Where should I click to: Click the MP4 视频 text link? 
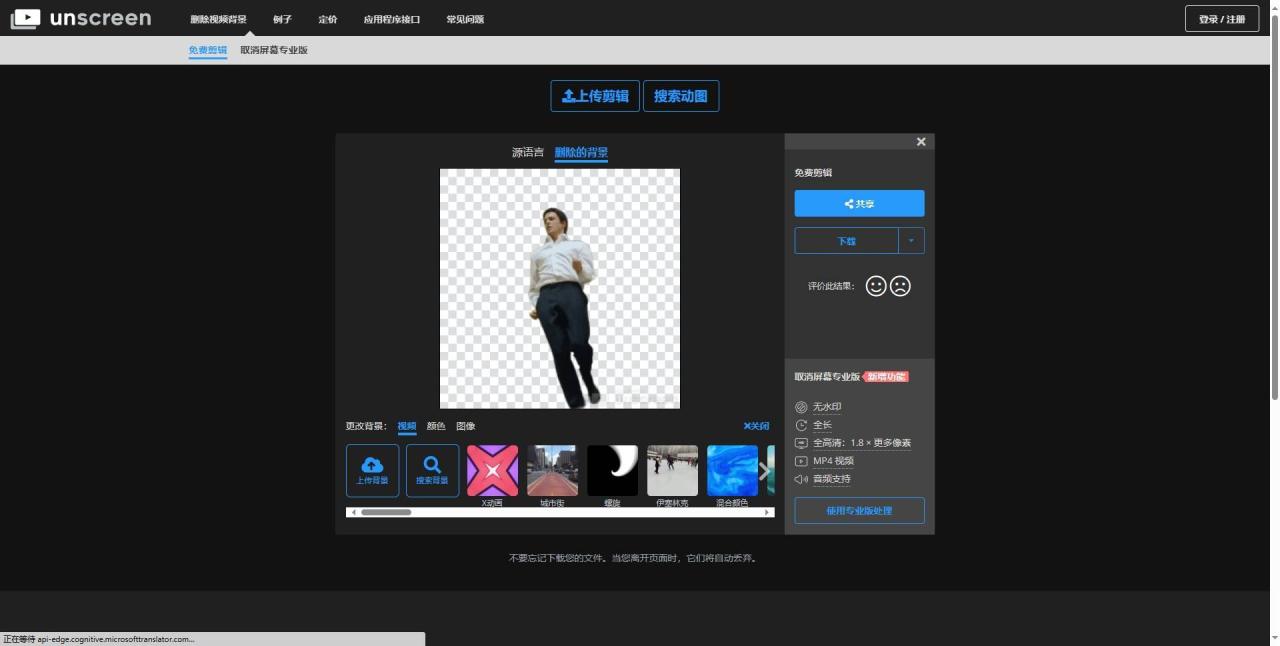pos(833,461)
